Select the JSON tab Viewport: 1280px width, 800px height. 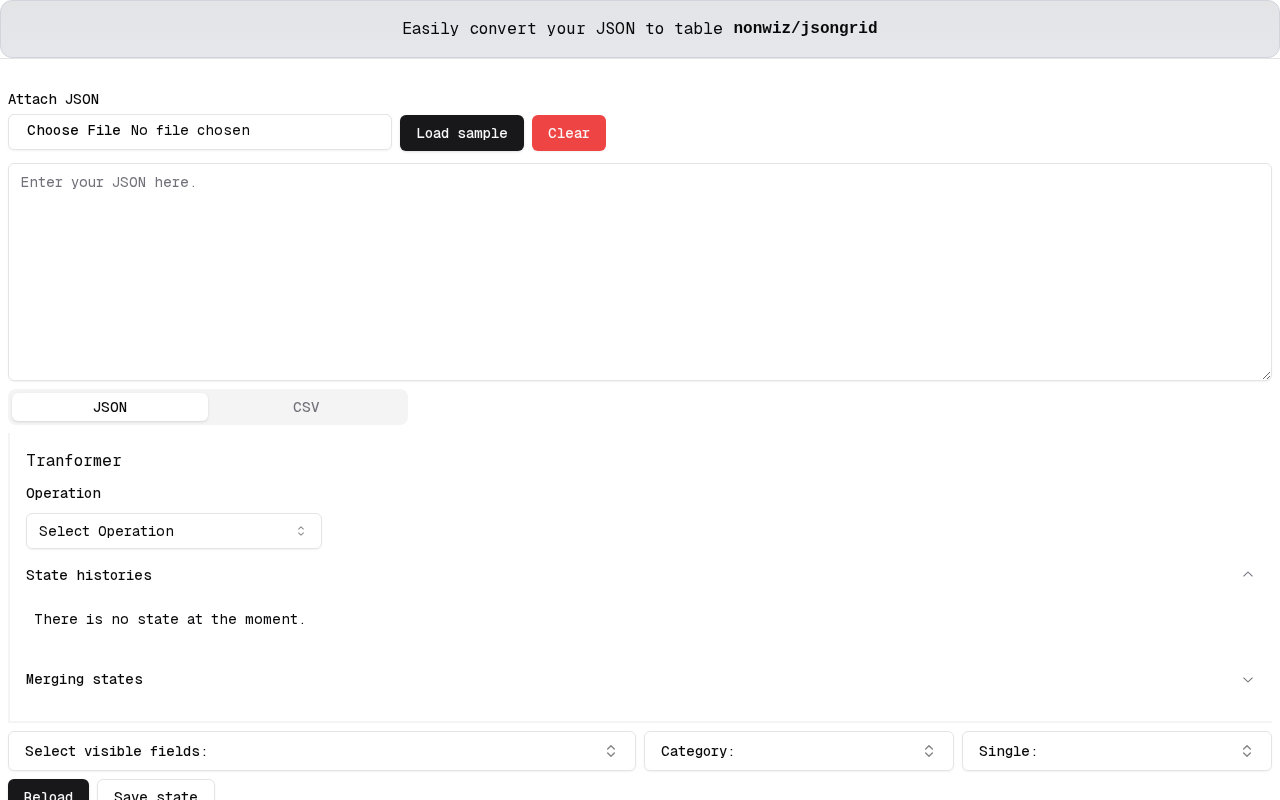(x=110, y=407)
